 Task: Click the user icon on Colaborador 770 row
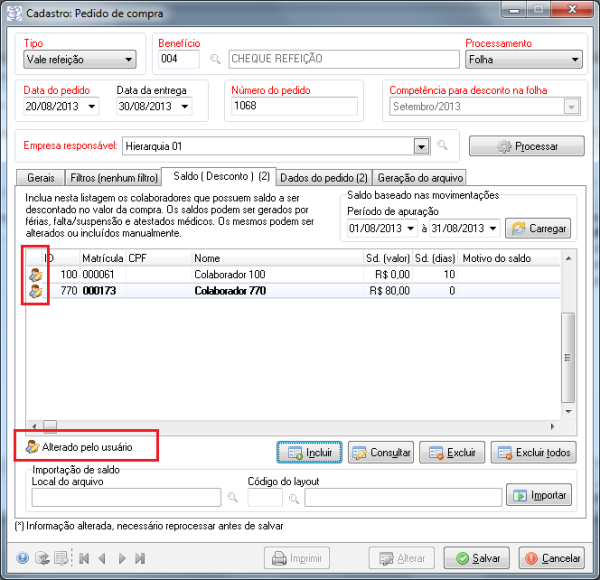pyautogui.click(x=35, y=291)
